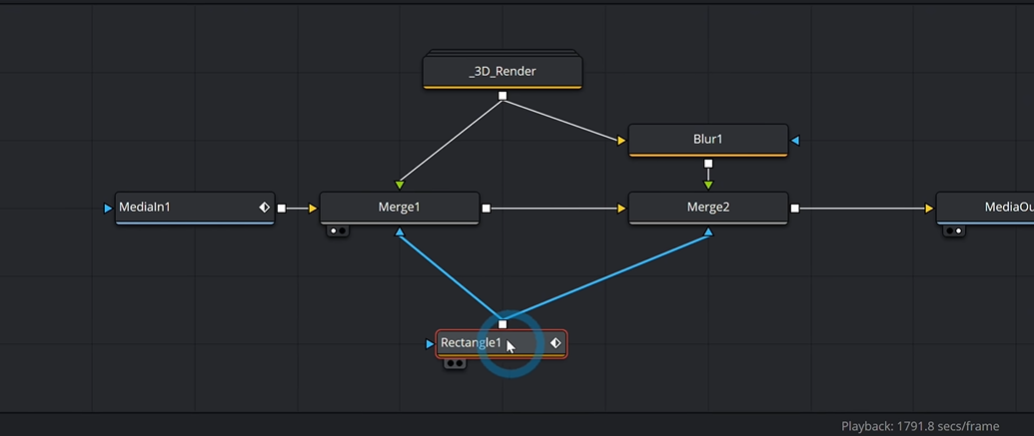Click the keyframe diamond icon on Rectangle1
Image resolution: width=1034 pixels, height=436 pixels.
(x=555, y=343)
